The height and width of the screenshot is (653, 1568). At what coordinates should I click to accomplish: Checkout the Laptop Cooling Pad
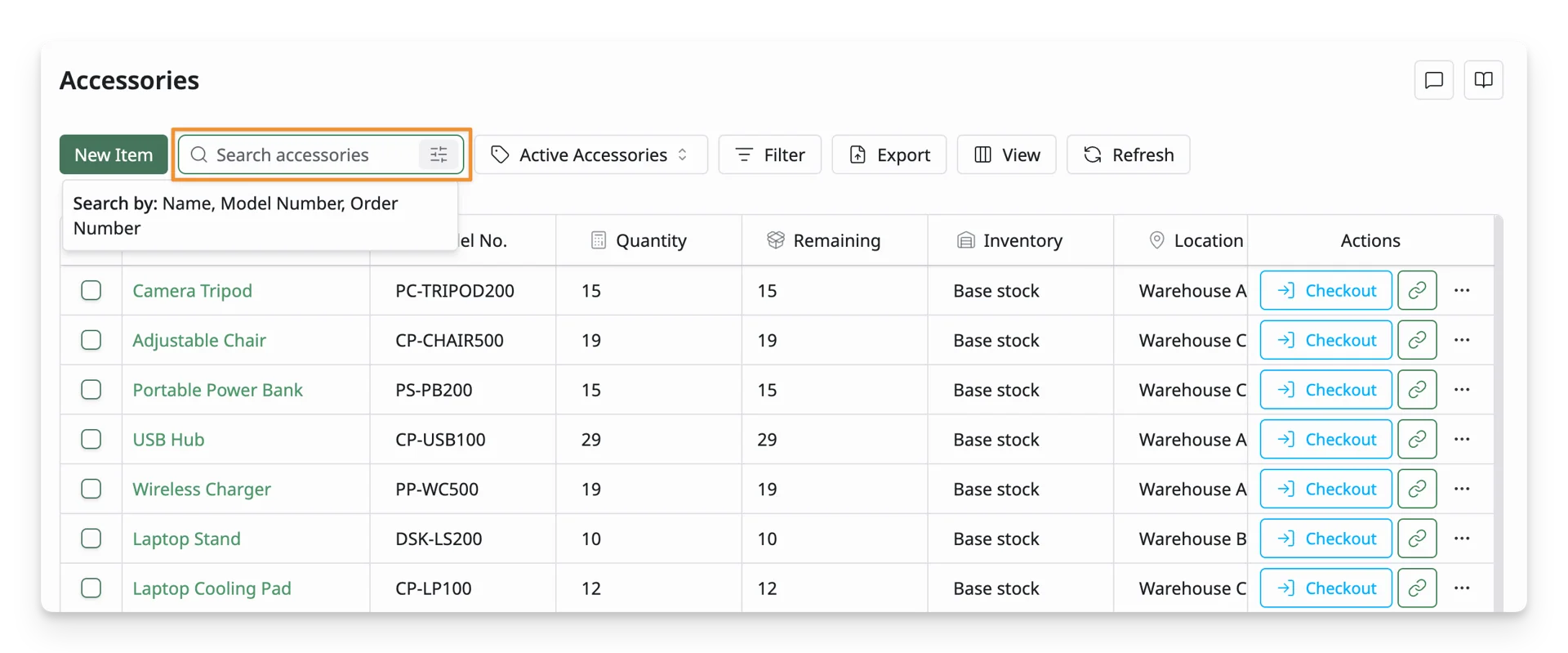[x=1326, y=588]
